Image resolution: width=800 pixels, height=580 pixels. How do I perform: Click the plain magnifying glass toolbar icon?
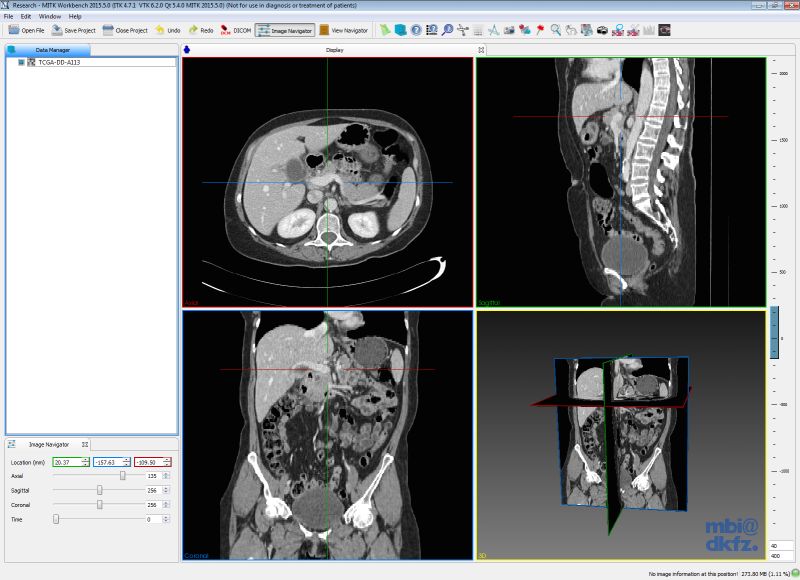coord(556,30)
